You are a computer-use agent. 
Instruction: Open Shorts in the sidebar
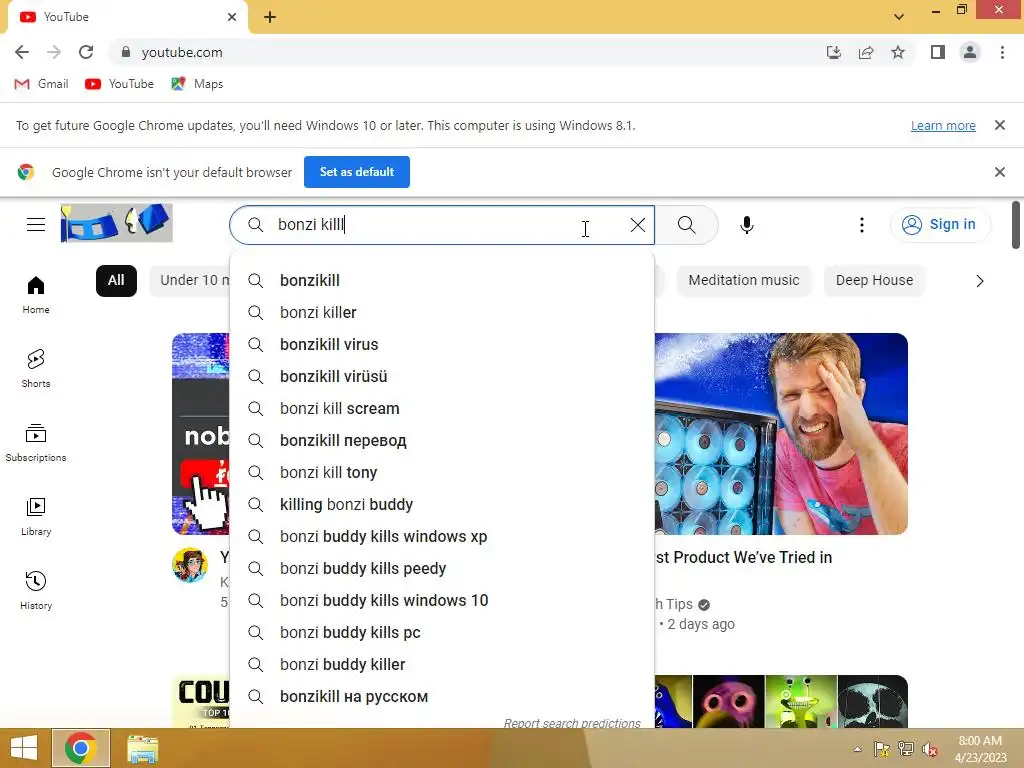pyautogui.click(x=36, y=368)
